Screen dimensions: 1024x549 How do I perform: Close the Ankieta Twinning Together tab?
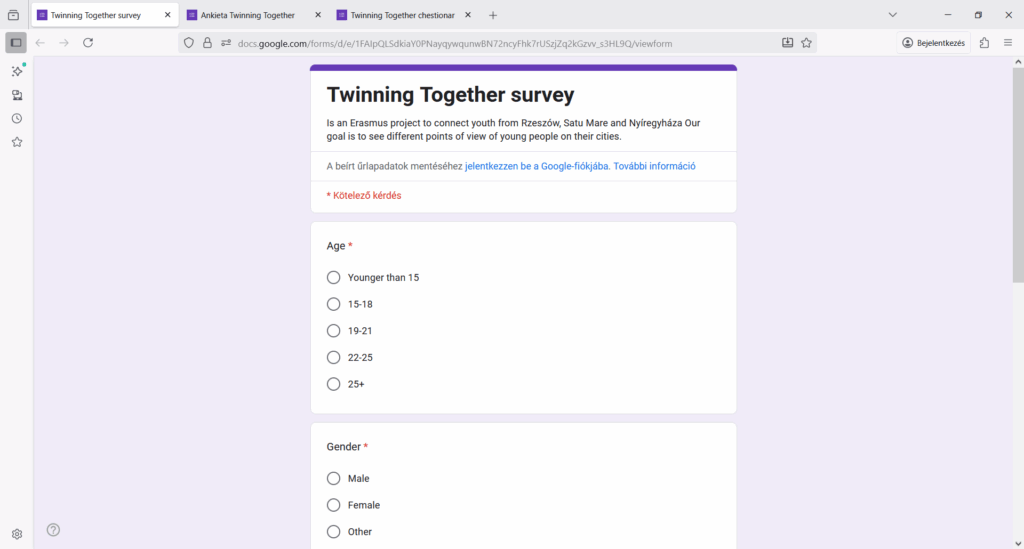click(x=318, y=15)
